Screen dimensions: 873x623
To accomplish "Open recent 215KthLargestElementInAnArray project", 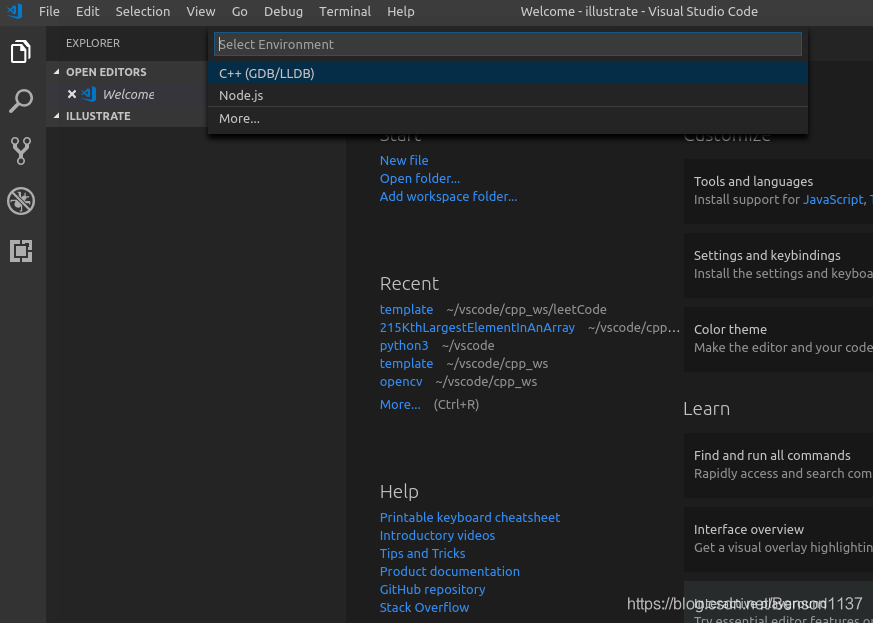I will pos(477,327).
